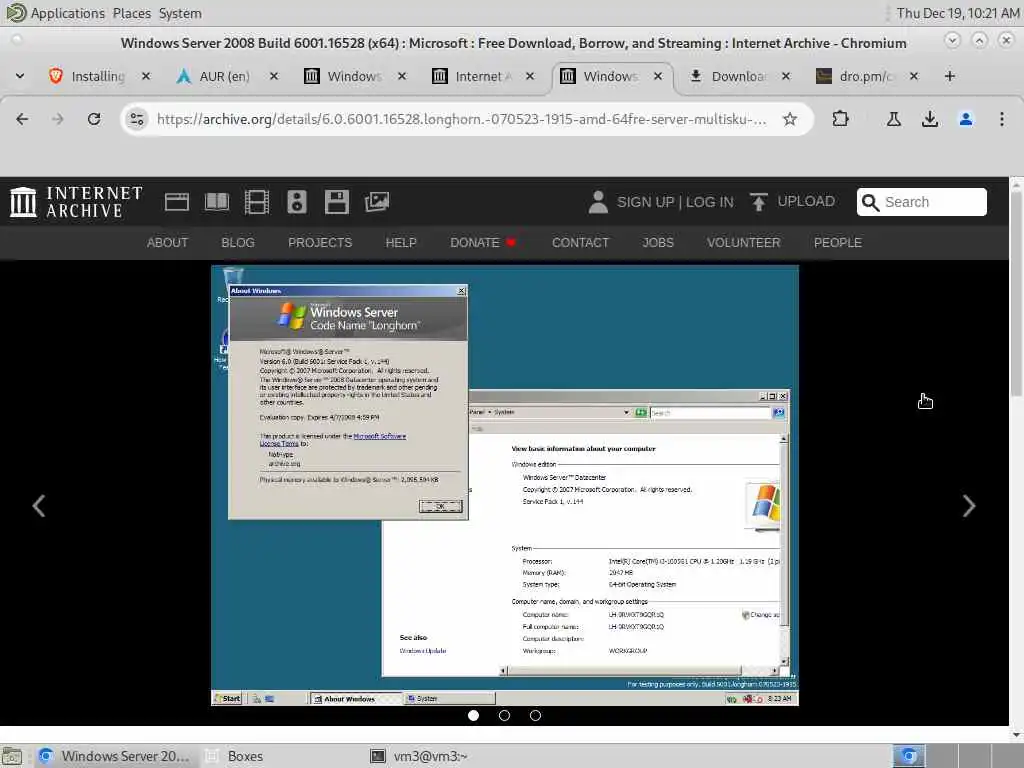Show next screenshot with right arrow
Screen dimensions: 1024x768
point(969,505)
